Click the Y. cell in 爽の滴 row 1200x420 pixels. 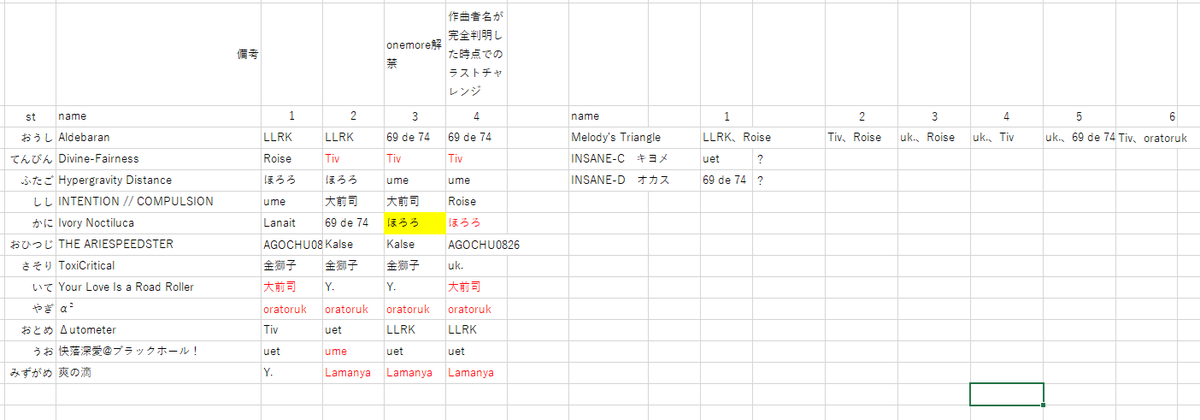[x=291, y=373]
